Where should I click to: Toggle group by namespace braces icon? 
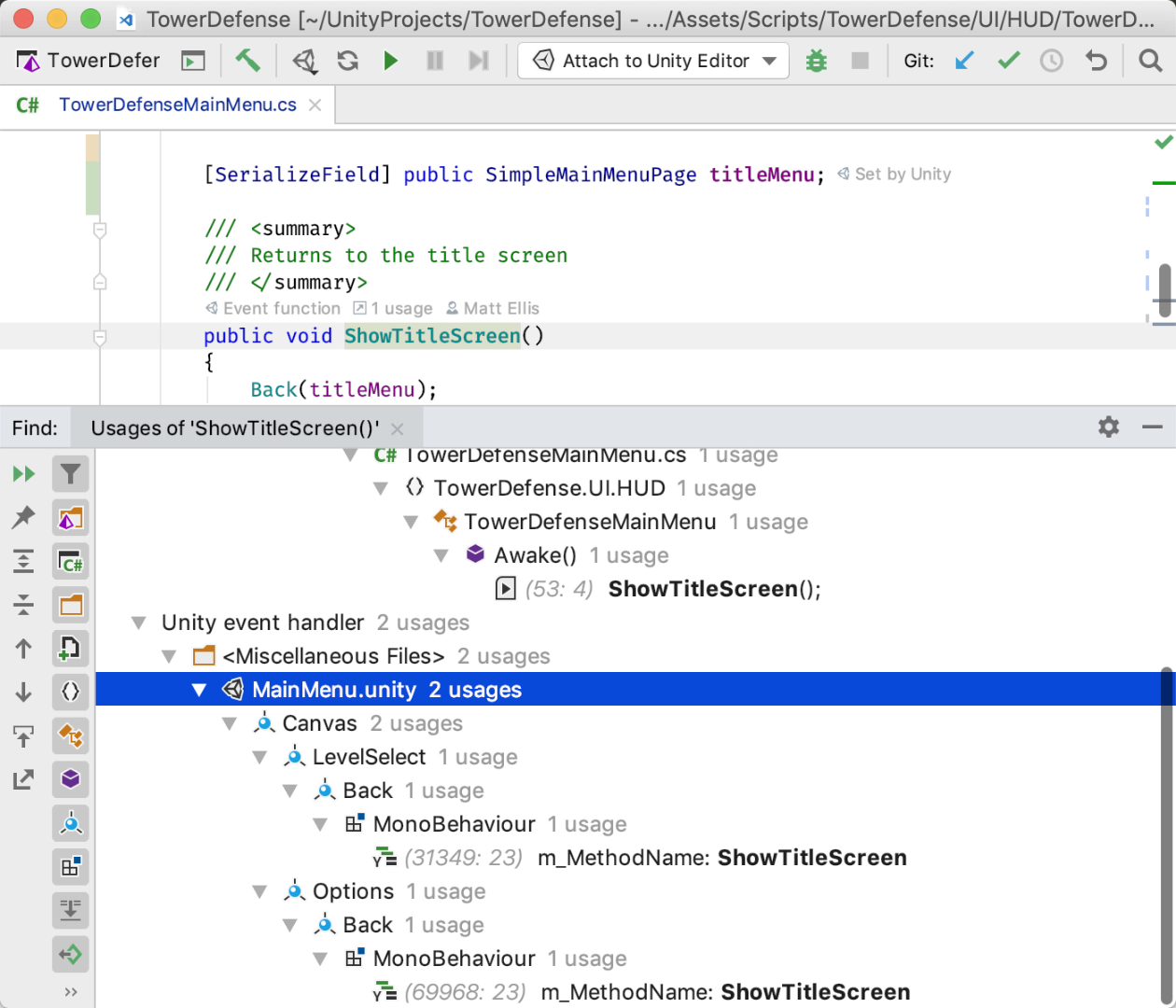coord(70,692)
